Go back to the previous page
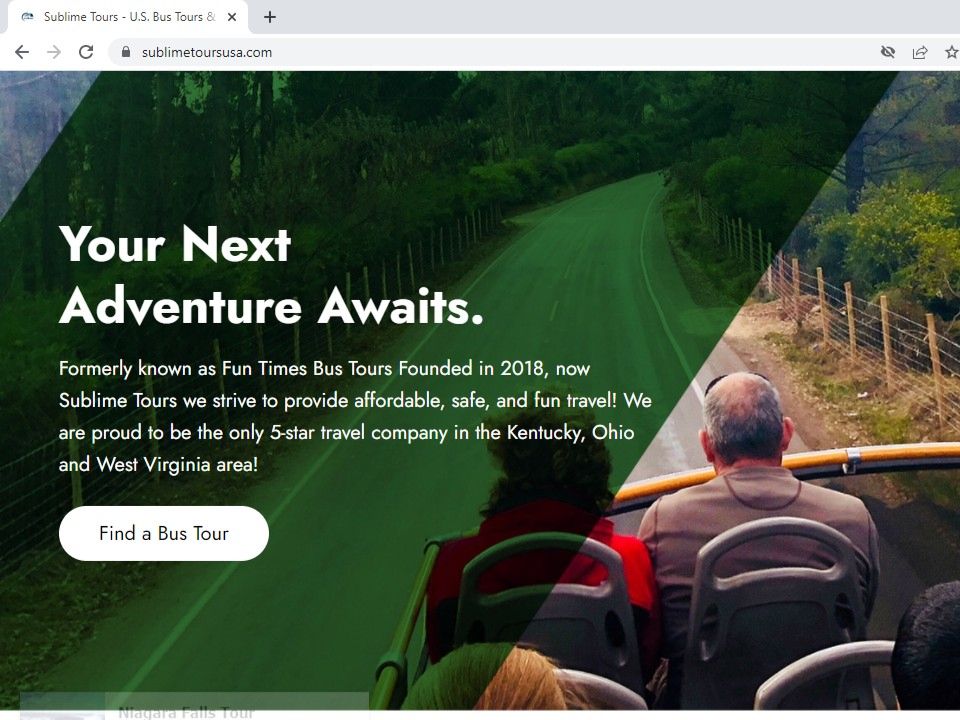This screenshot has height=720, width=960. click(22, 52)
